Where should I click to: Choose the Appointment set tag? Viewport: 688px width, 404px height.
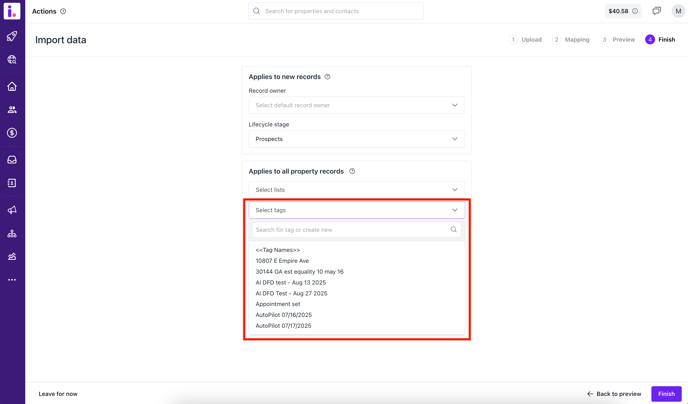point(278,304)
